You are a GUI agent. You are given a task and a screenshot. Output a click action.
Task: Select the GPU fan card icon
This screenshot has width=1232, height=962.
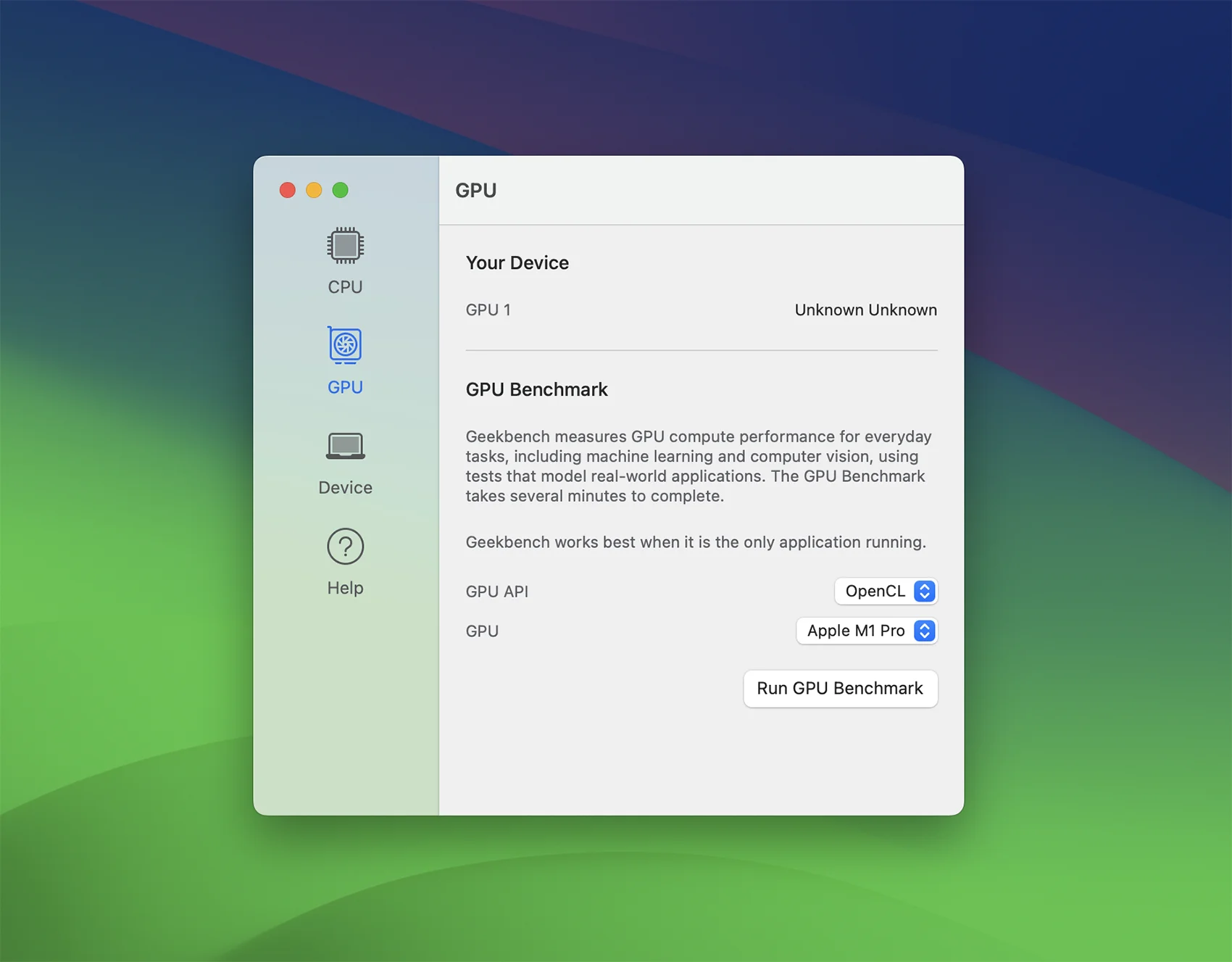pyautogui.click(x=345, y=345)
